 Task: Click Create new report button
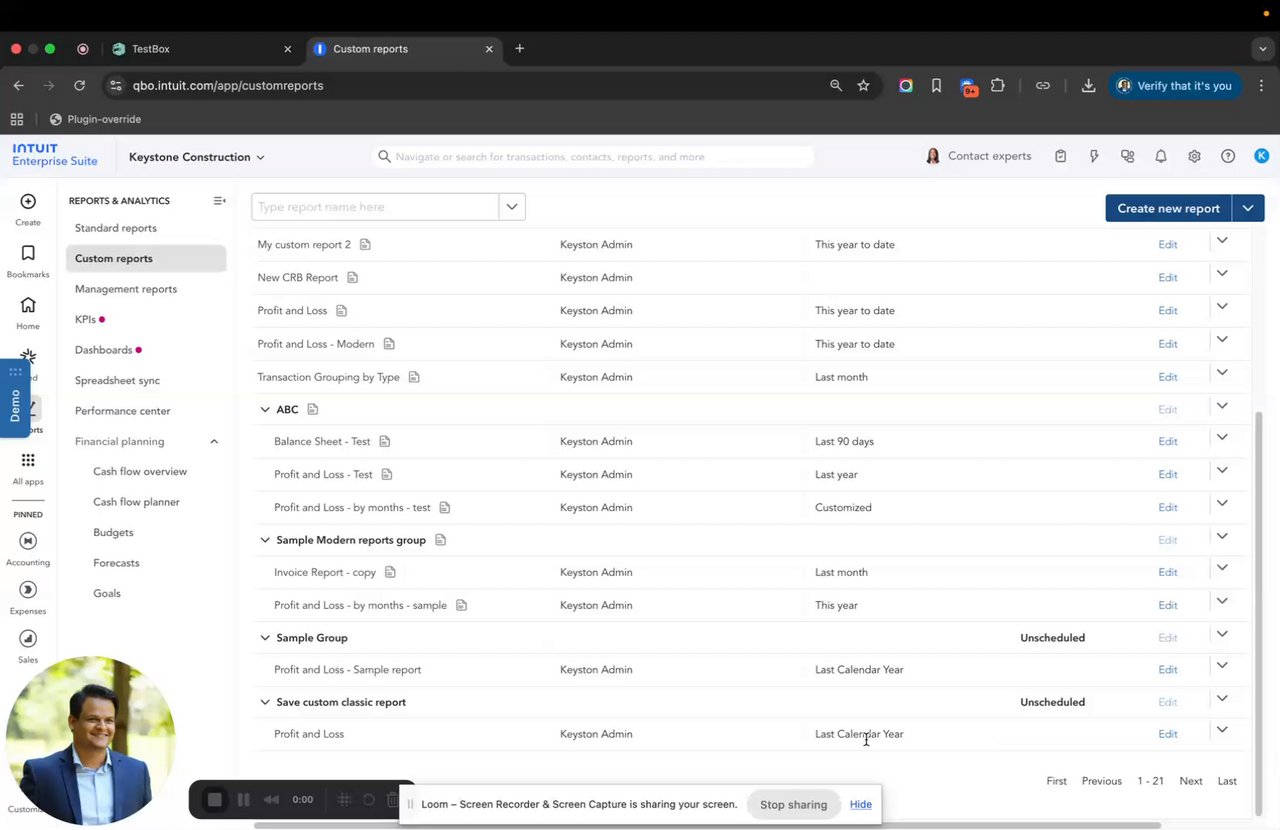(1168, 208)
